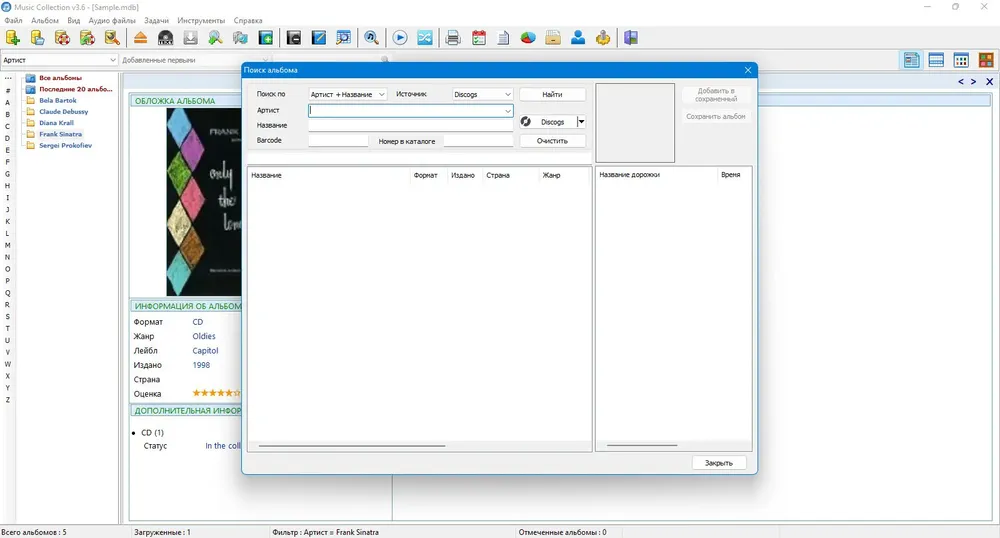Viewport: 1000px width, 538px height.
Task: Toggle the details panel view icon
Action: pos(911,61)
